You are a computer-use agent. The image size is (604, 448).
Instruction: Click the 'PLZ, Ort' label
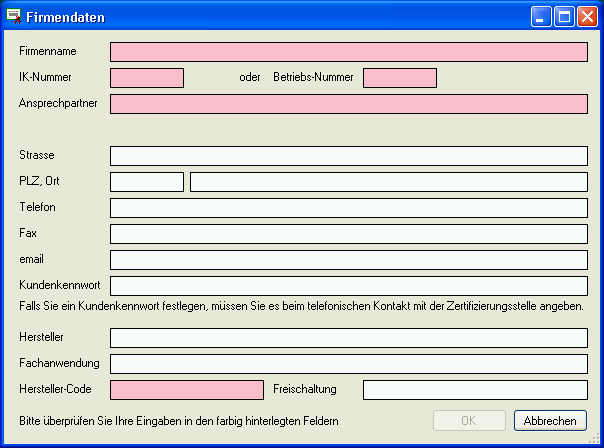point(39,181)
